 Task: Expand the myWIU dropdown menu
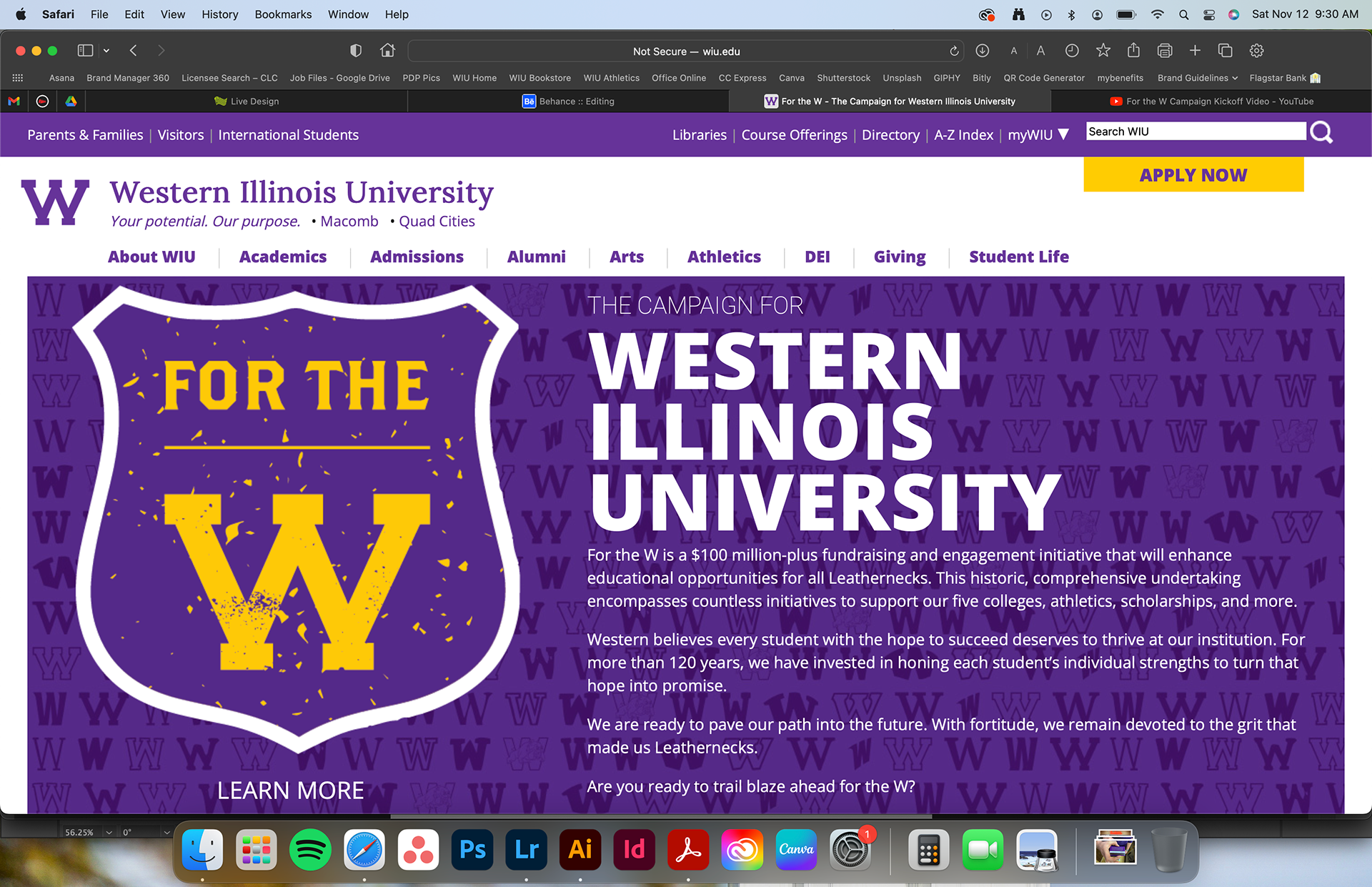1038,134
